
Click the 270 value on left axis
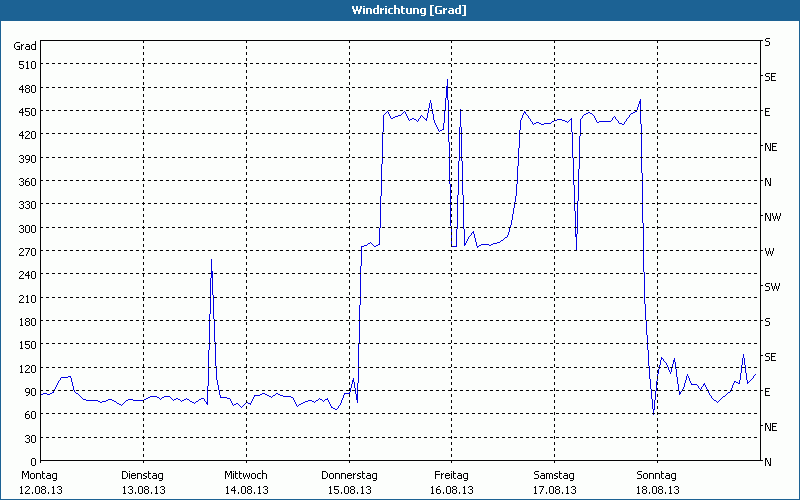coord(25,252)
